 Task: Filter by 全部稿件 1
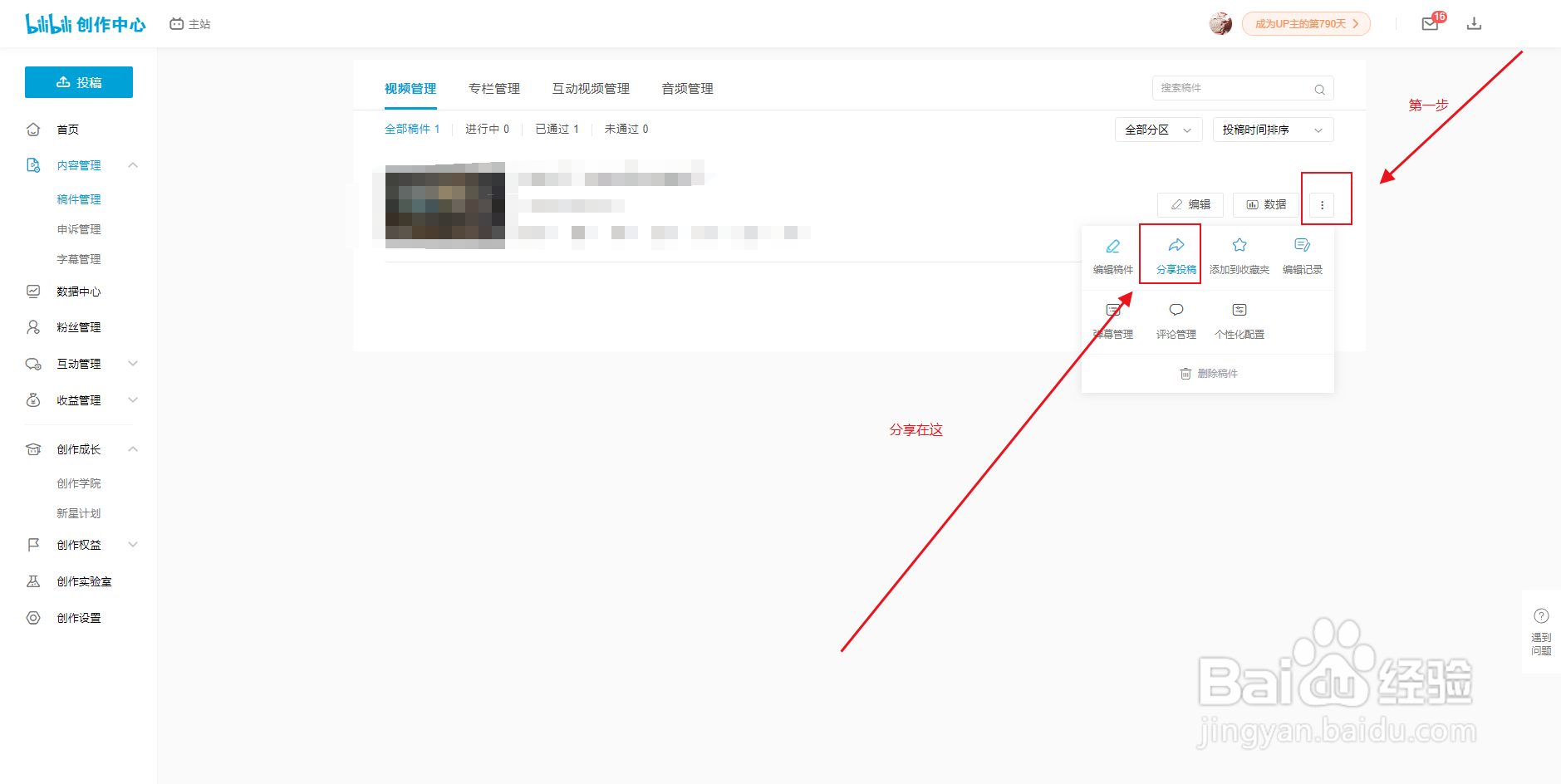click(x=412, y=129)
